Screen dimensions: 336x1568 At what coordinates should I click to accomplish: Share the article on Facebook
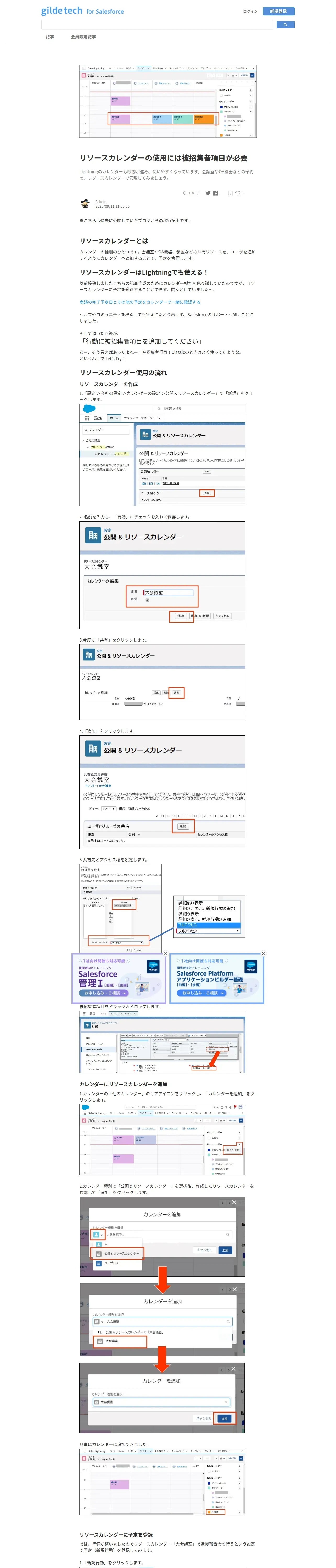point(215,193)
